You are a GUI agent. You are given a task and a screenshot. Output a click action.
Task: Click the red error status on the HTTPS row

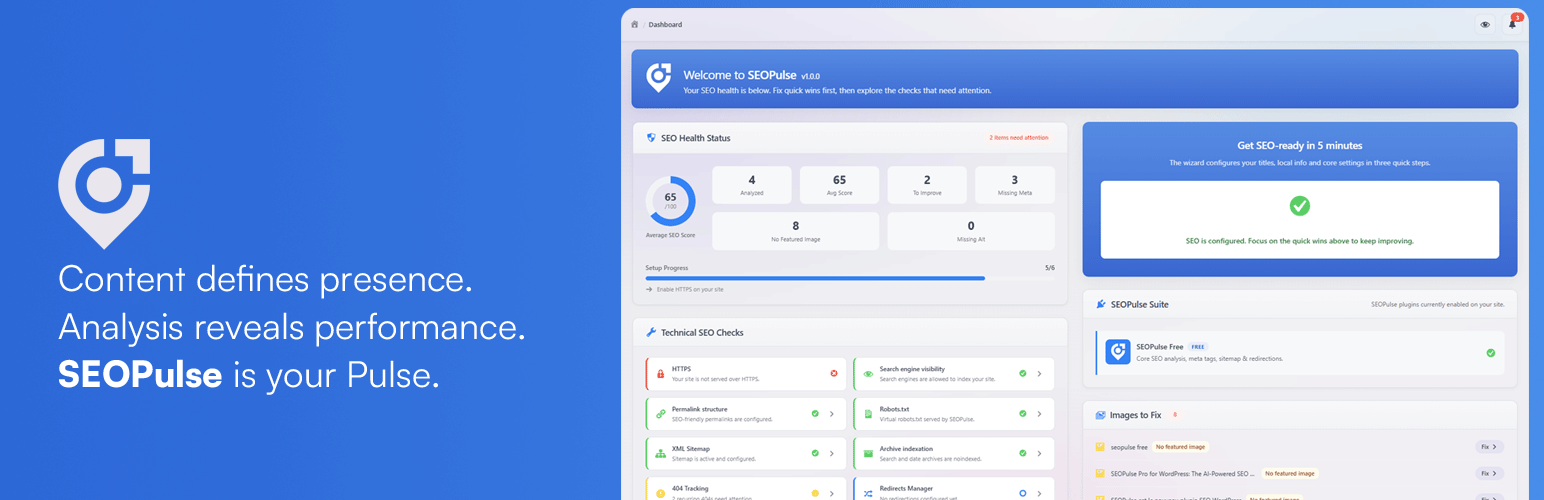(x=834, y=373)
